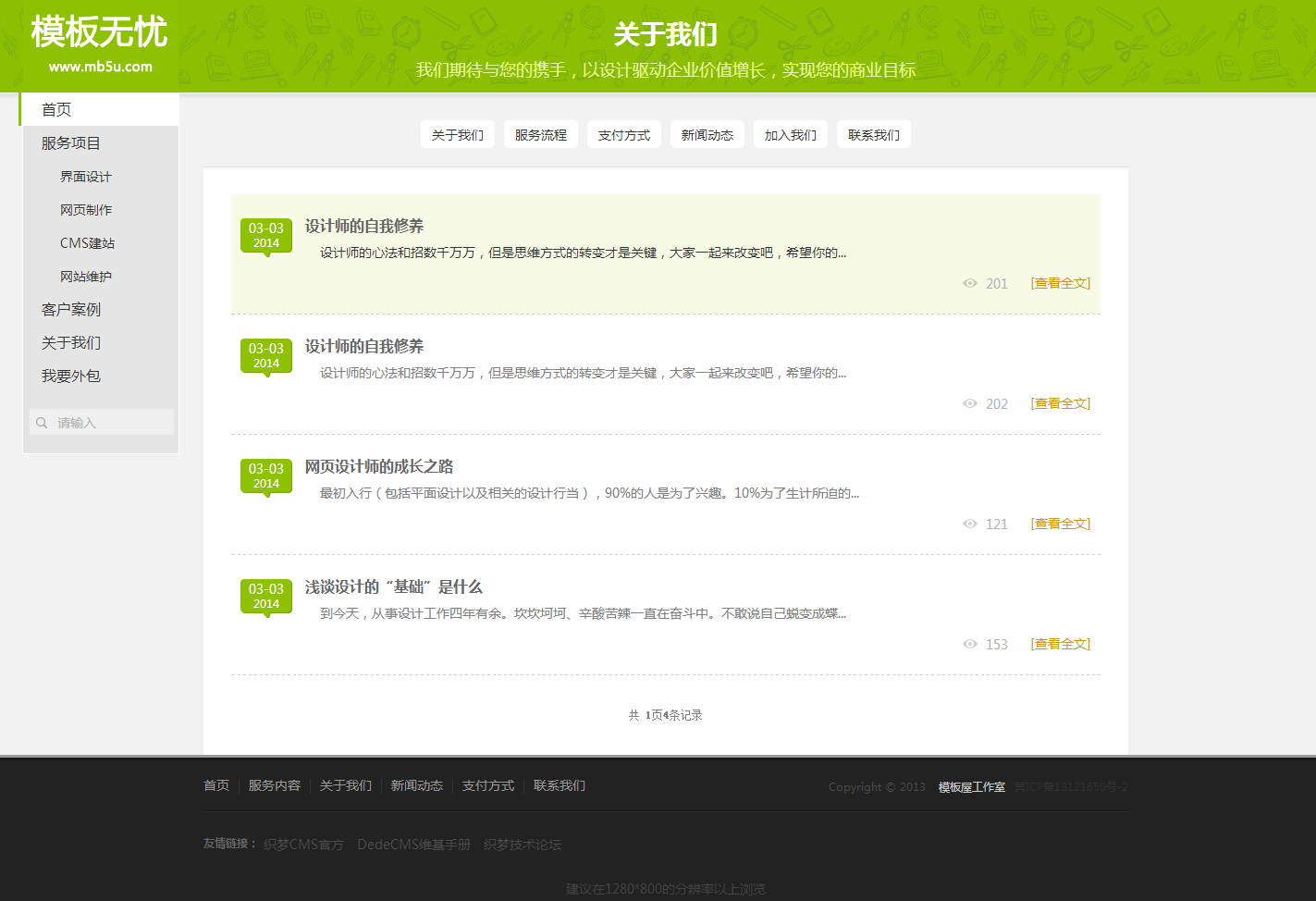
Task: Click the first article's 03-03 2014 date badge
Action: click(266, 236)
